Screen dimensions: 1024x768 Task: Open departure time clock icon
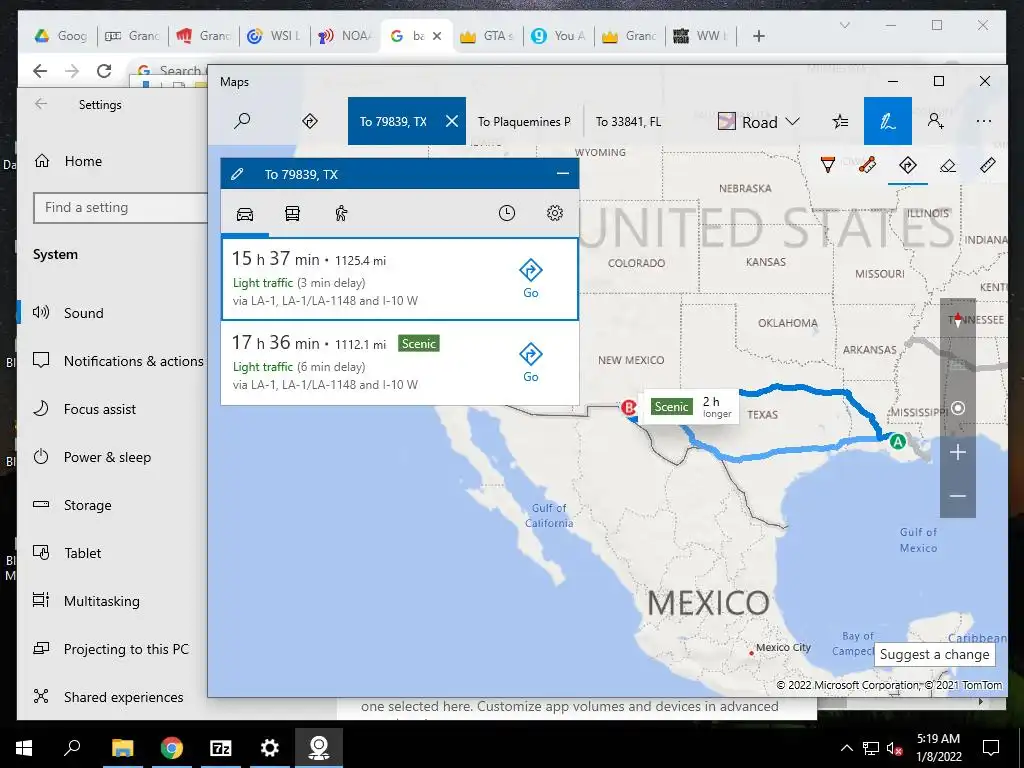tap(507, 213)
